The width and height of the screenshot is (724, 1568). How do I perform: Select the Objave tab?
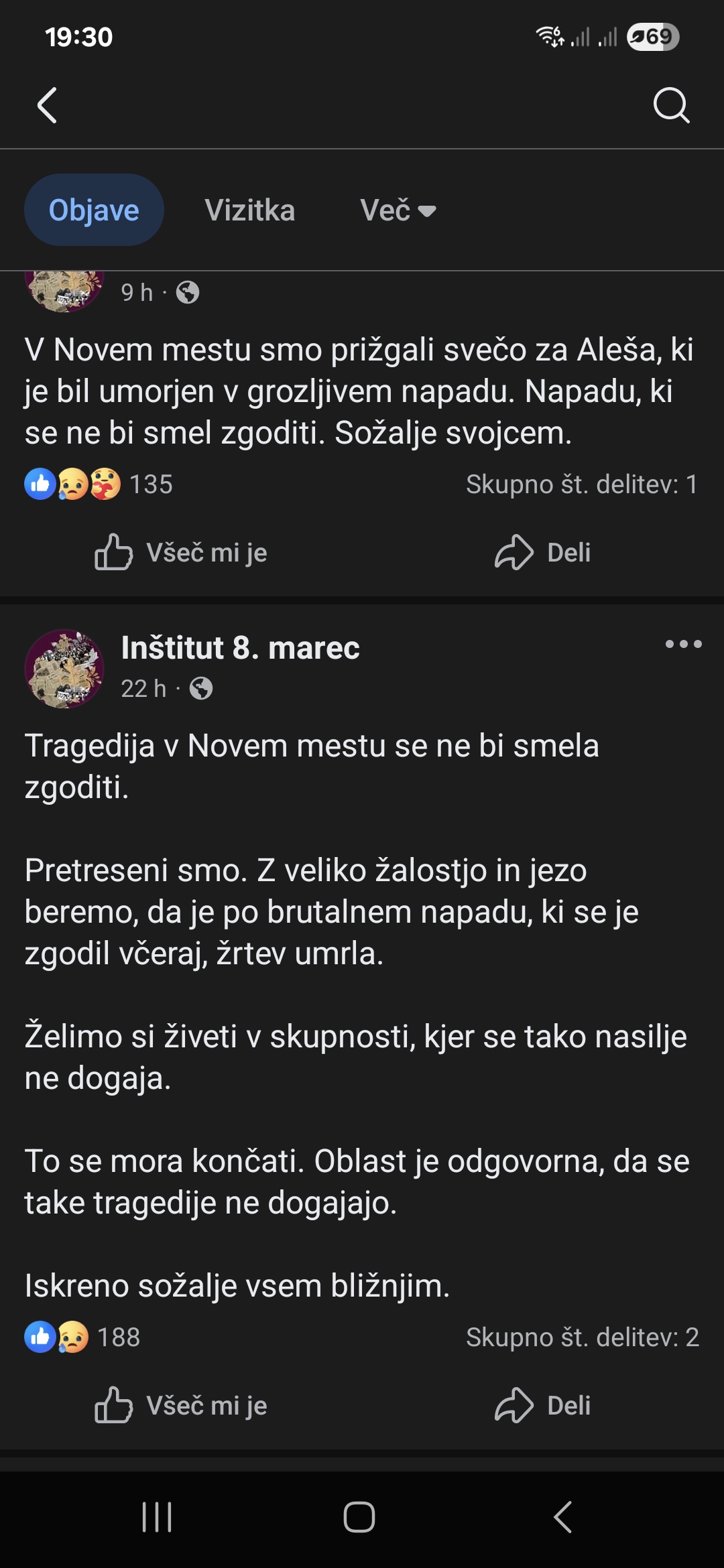(x=94, y=210)
